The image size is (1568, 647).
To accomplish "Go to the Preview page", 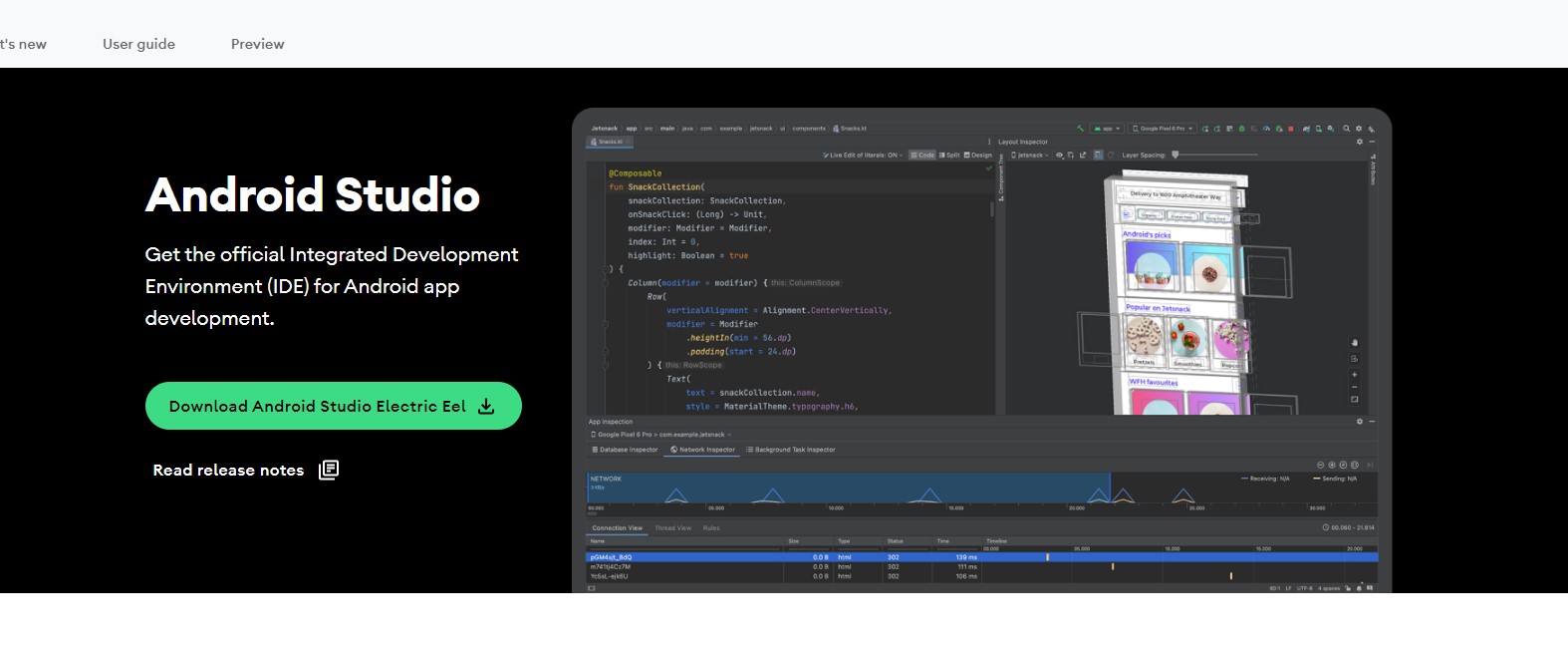I will pos(257,44).
